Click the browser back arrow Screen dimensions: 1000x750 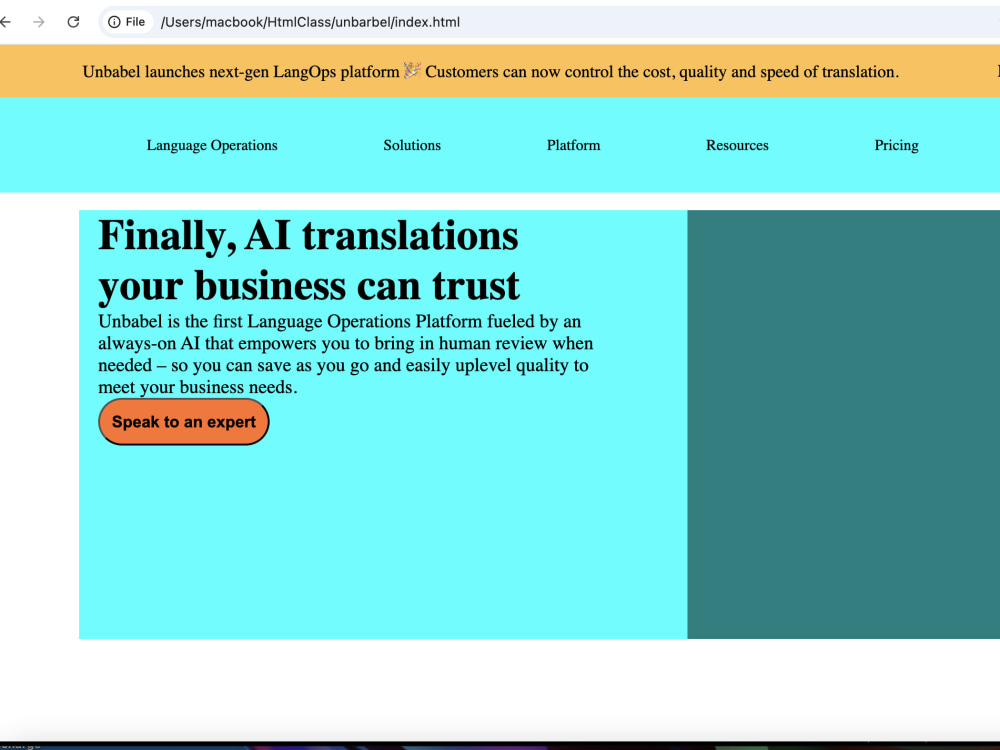(6, 22)
